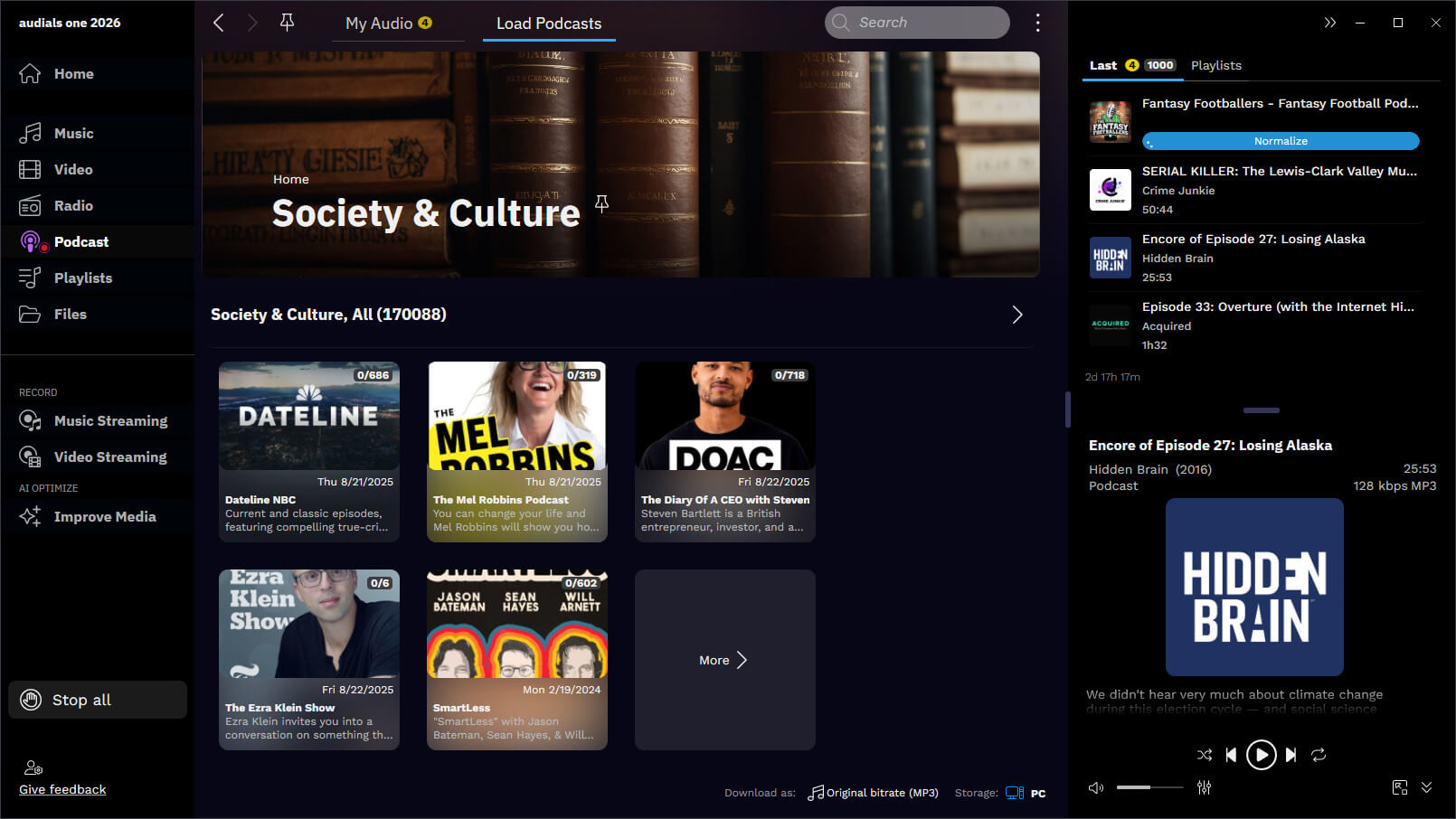Open Music Streaming under Record
This screenshot has width=1456, height=819.
click(110, 420)
